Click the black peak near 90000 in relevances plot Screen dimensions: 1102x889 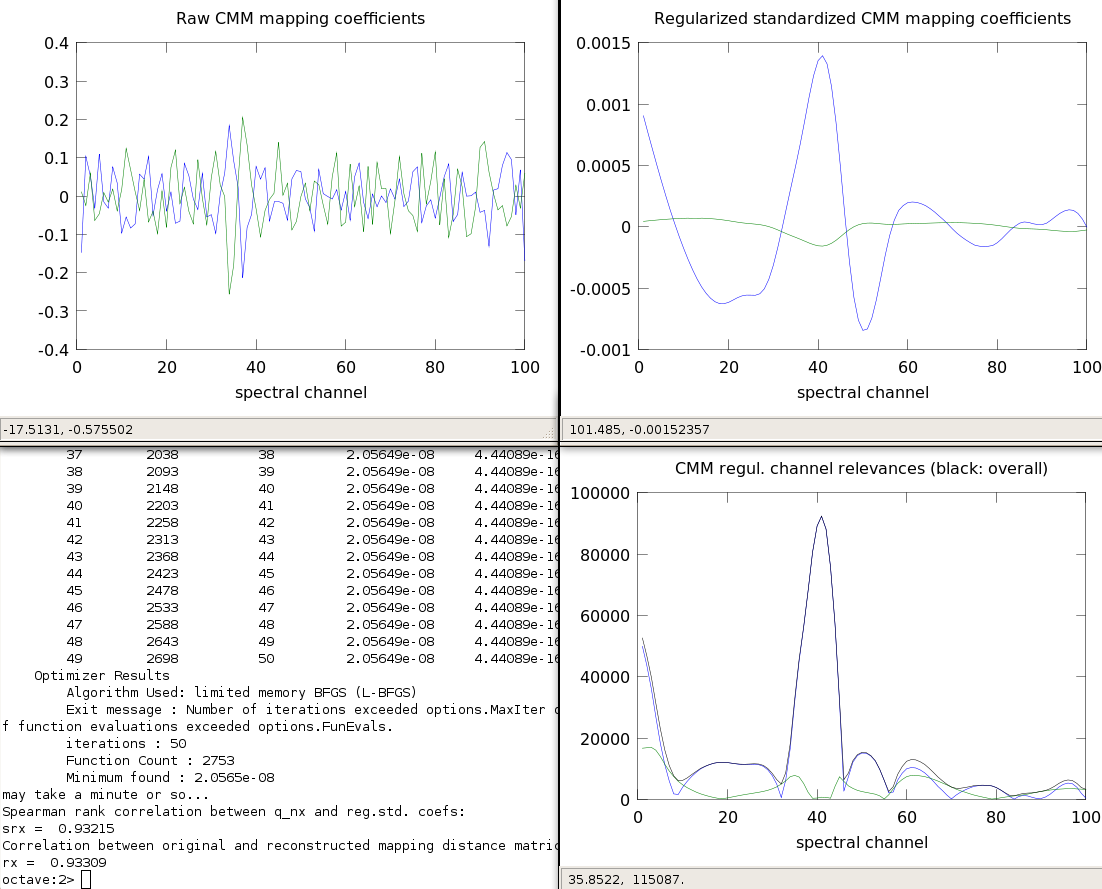point(821,518)
